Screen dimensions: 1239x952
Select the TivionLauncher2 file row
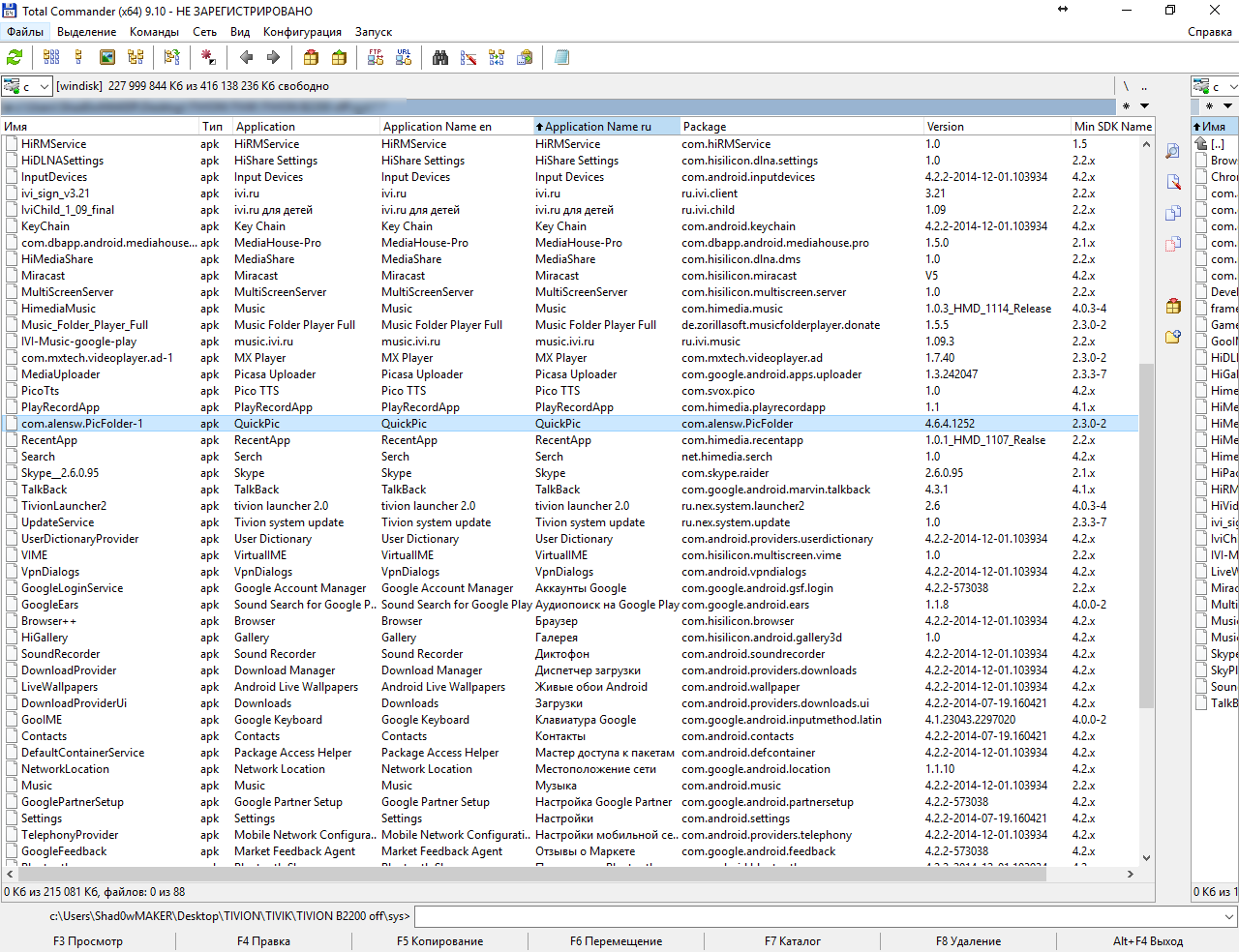click(569, 506)
